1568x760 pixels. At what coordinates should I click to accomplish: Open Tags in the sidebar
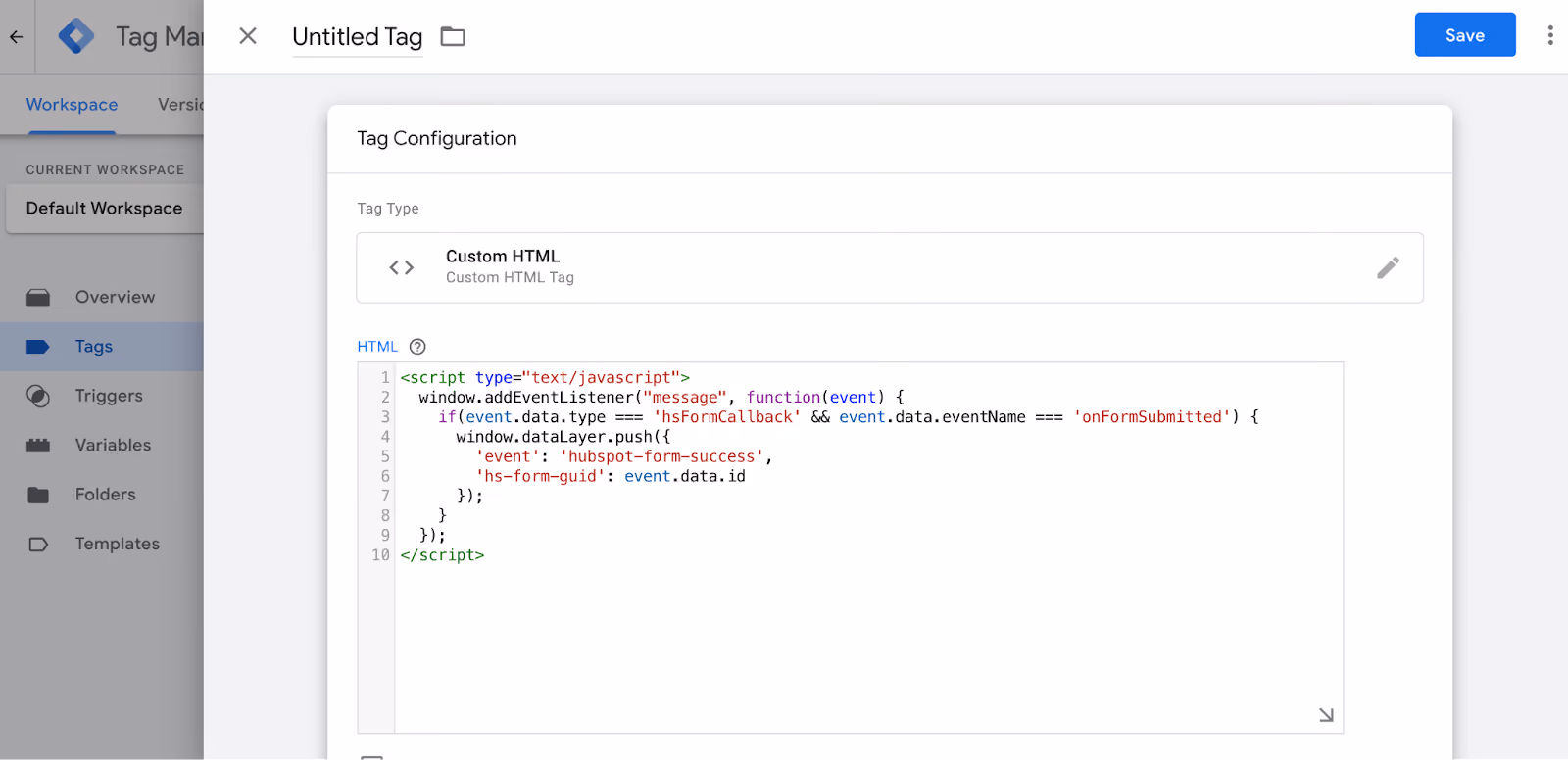click(x=102, y=347)
